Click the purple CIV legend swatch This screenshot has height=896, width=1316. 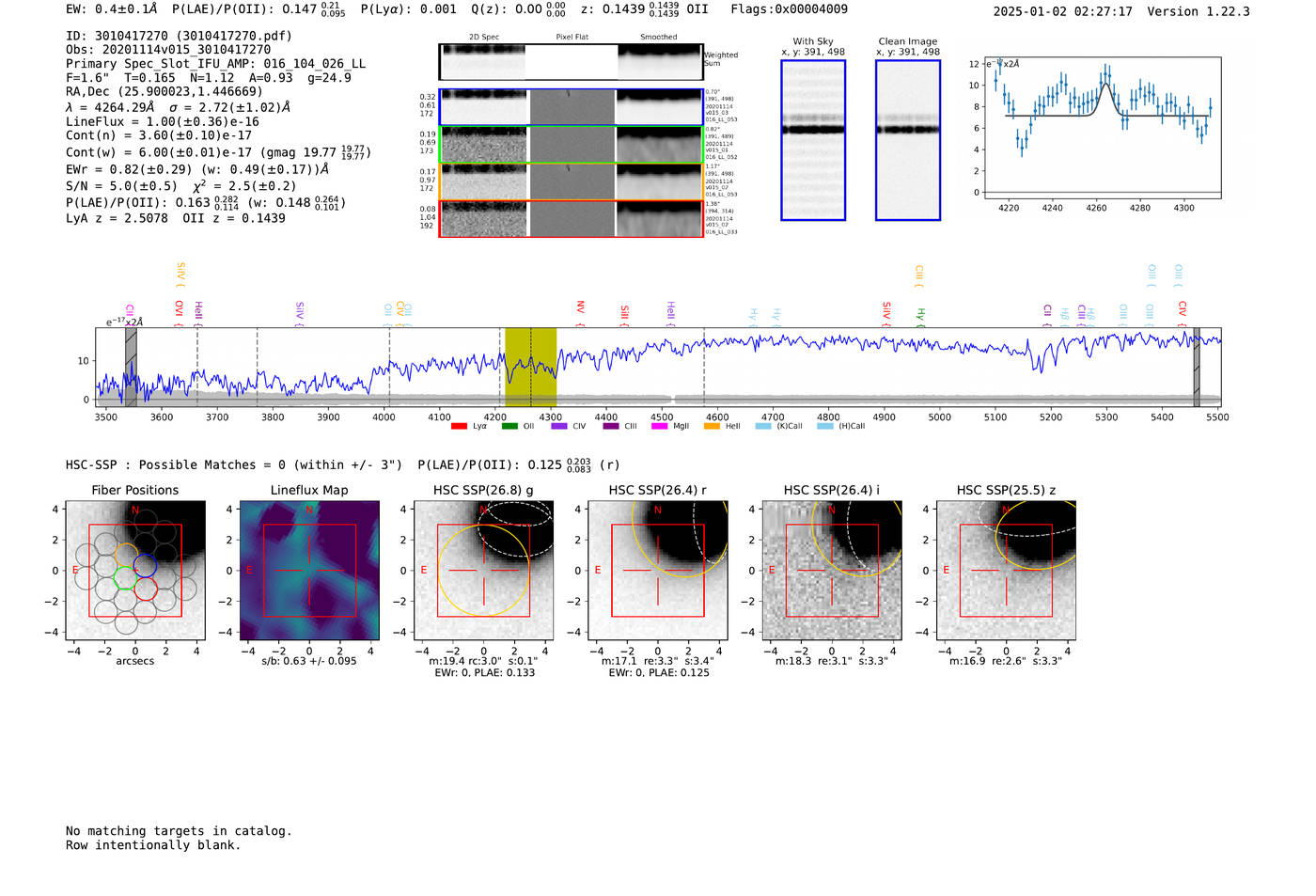pos(559,427)
